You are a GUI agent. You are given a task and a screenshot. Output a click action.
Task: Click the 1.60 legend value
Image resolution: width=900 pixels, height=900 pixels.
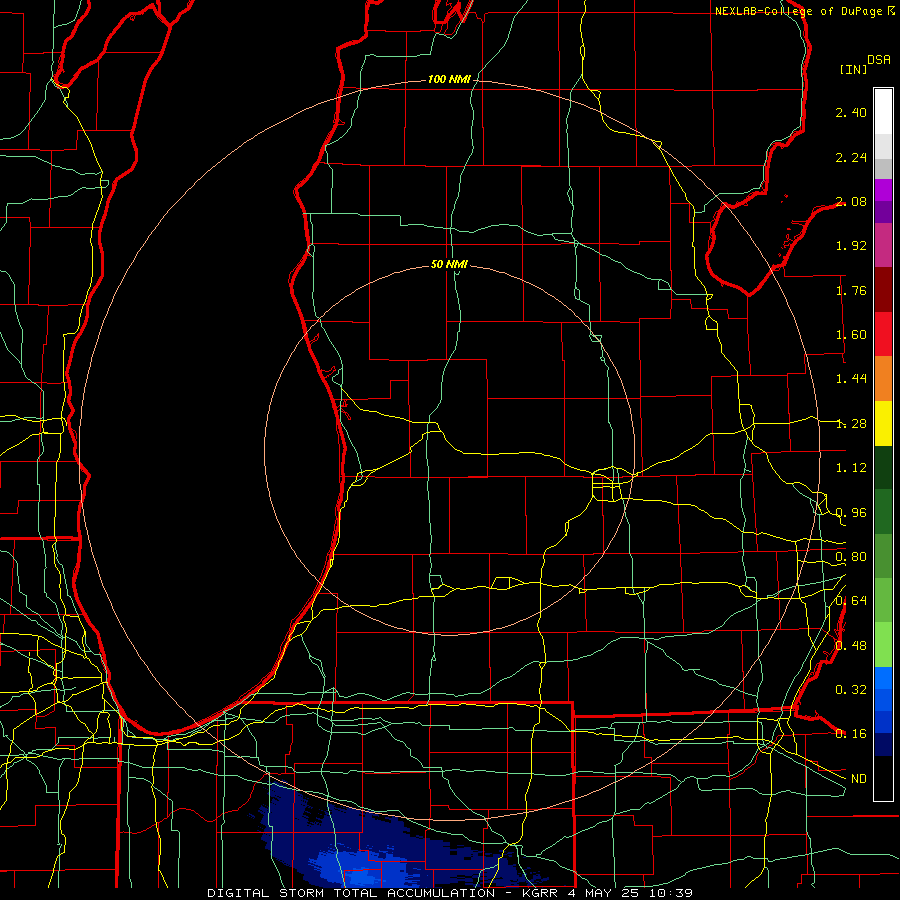[851, 335]
